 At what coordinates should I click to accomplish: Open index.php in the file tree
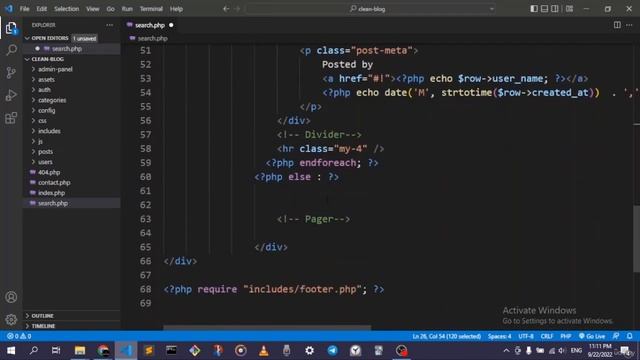(x=51, y=193)
